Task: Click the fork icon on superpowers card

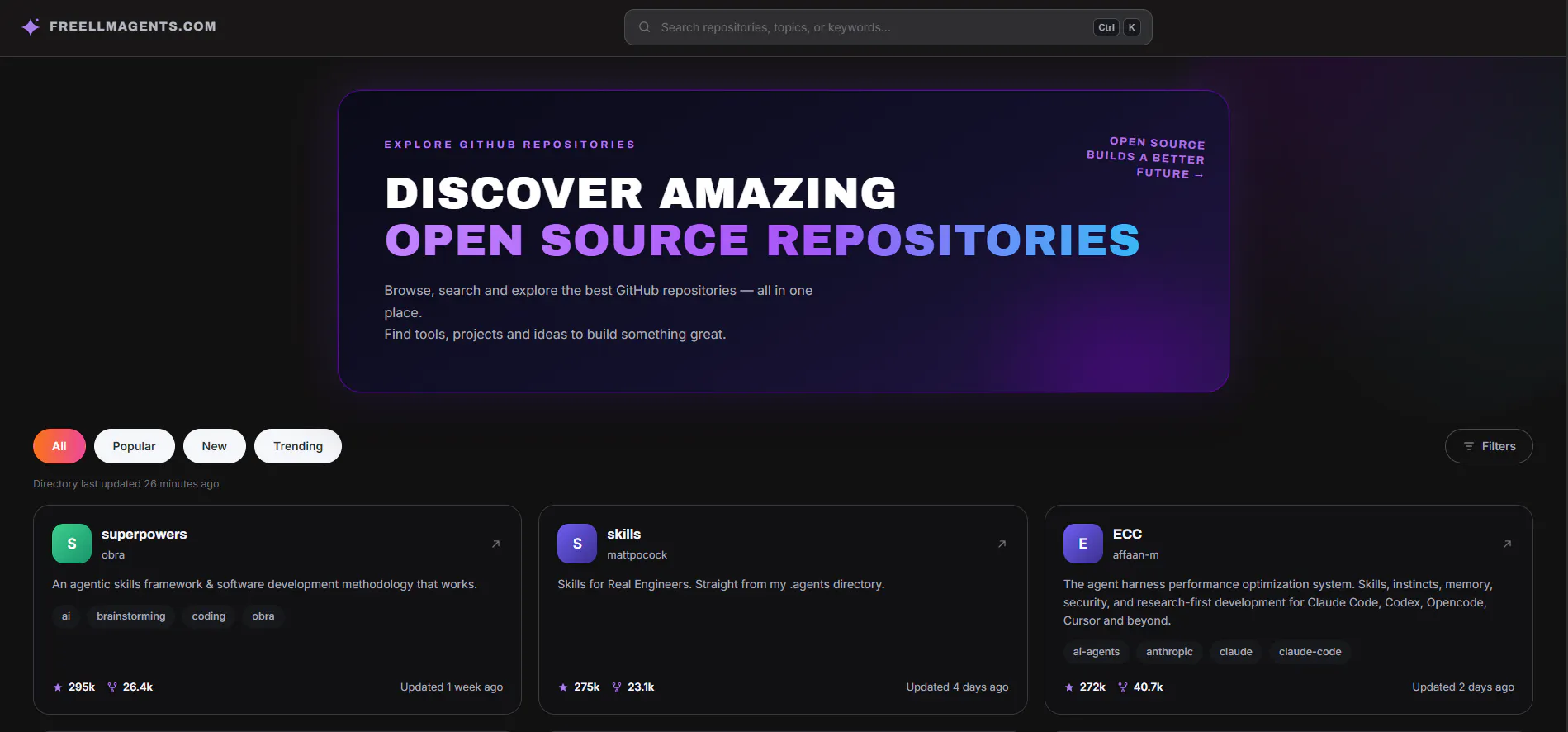Action: point(112,687)
